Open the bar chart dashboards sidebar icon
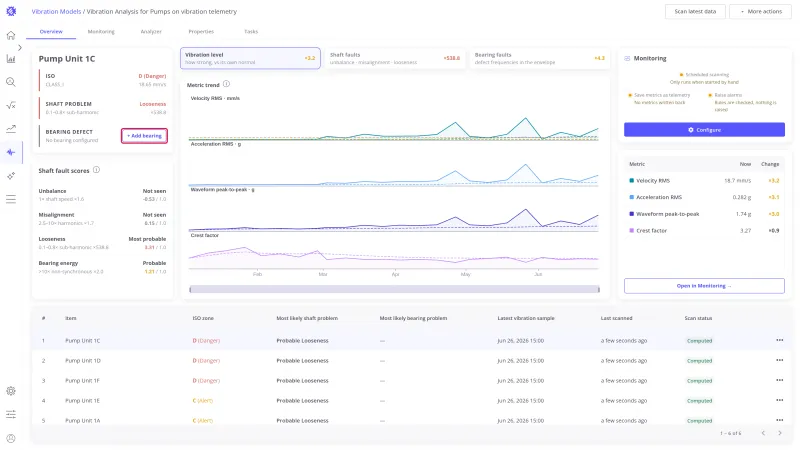The width and height of the screenshot is (800, 450). click(x=11, y=59)
